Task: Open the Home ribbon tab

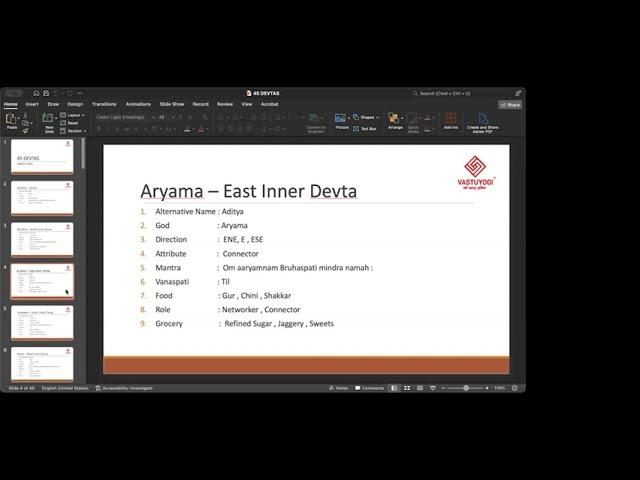Action: click(x=11, y=104)
